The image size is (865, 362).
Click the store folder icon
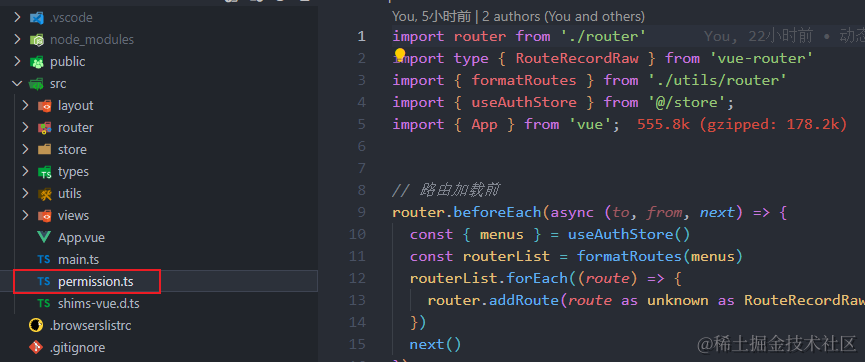click(x=45, y=150)
